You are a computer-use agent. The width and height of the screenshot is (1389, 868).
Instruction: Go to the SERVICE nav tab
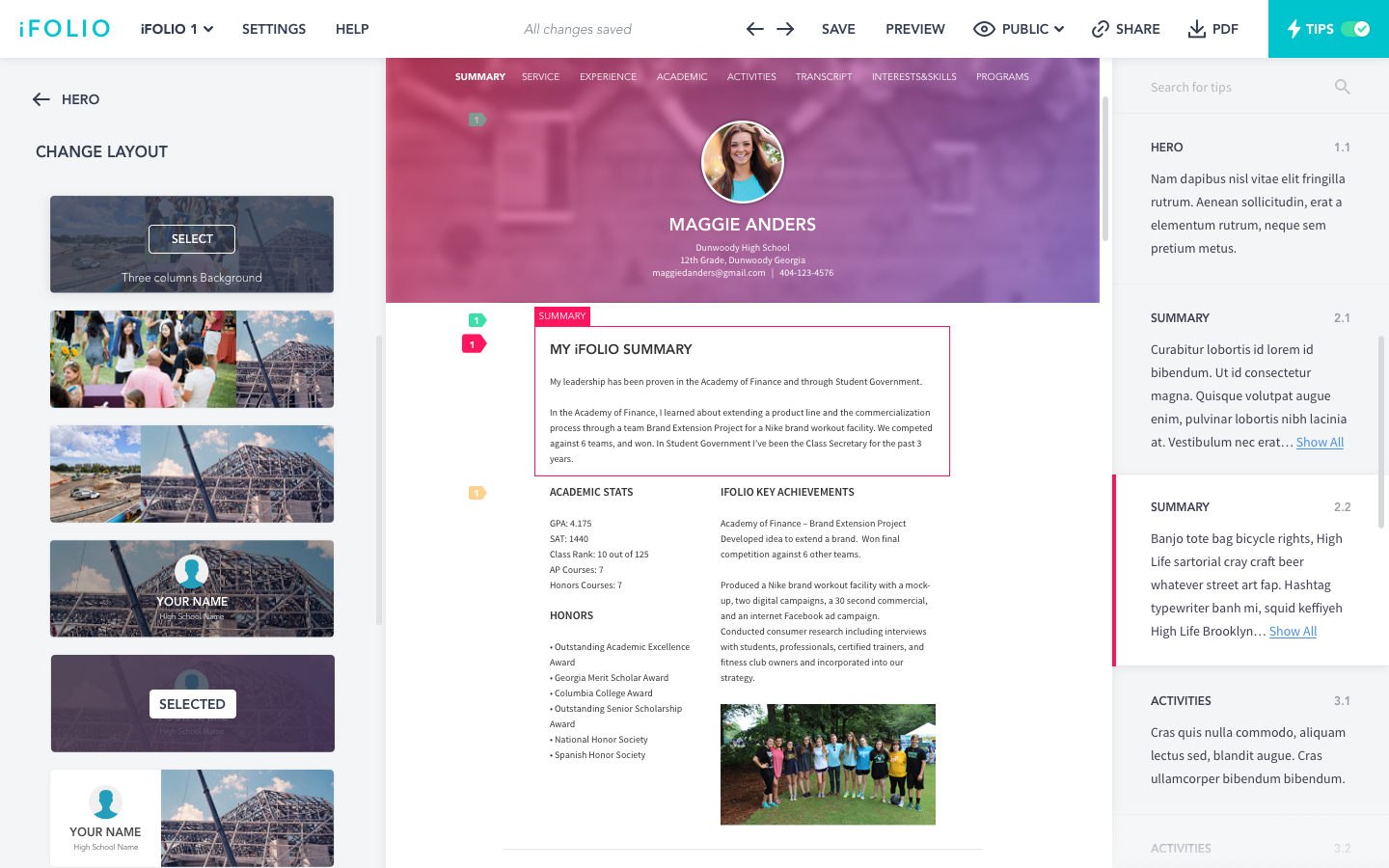(x=540, y=77)
